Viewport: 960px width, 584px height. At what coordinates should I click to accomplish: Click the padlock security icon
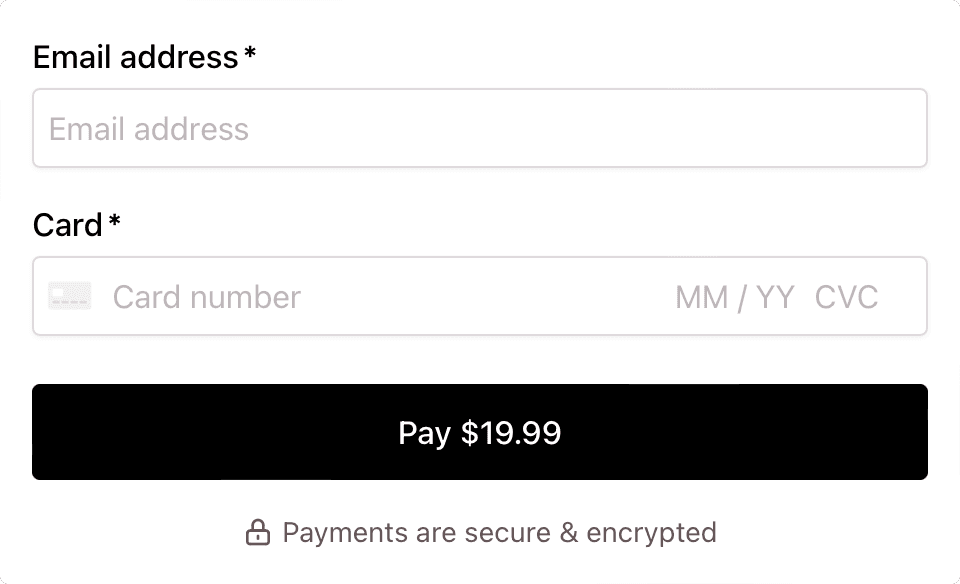click(258, 532)
